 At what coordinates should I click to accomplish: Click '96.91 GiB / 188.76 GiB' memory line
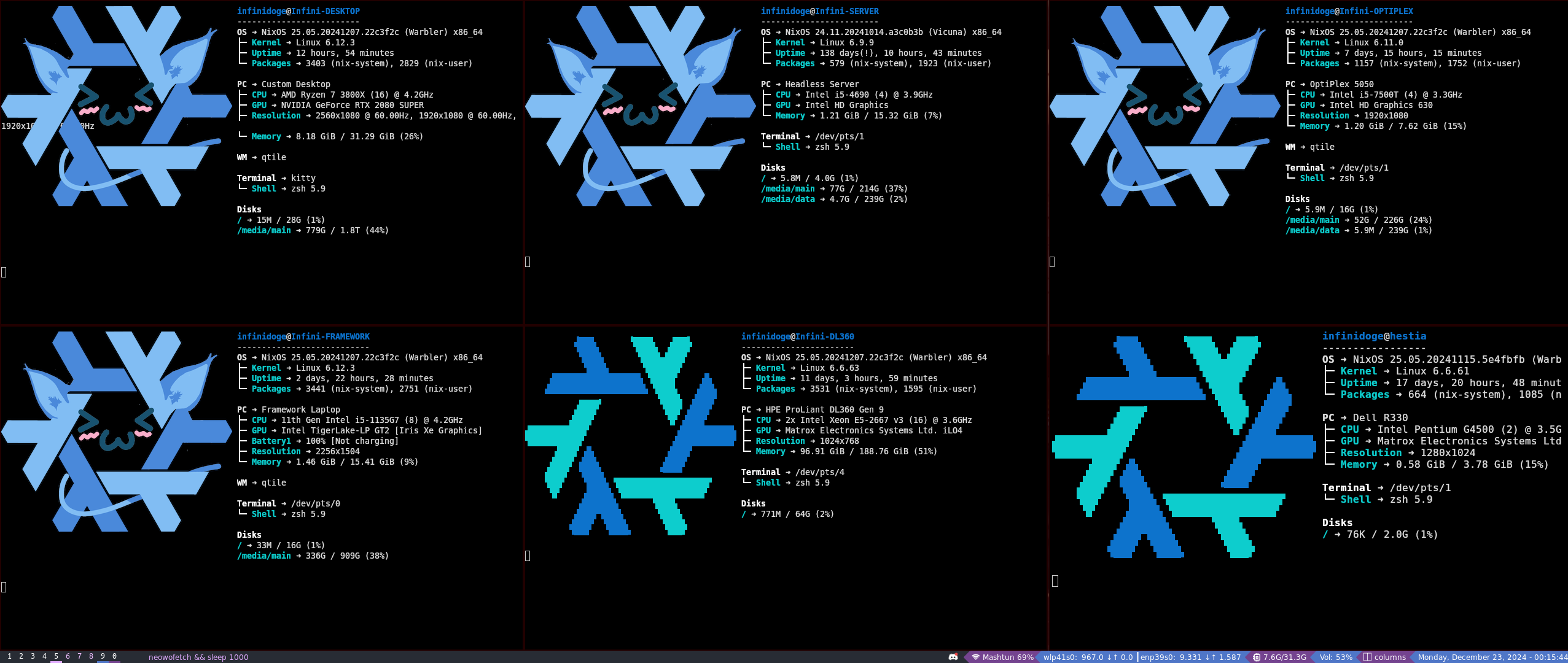847,451
